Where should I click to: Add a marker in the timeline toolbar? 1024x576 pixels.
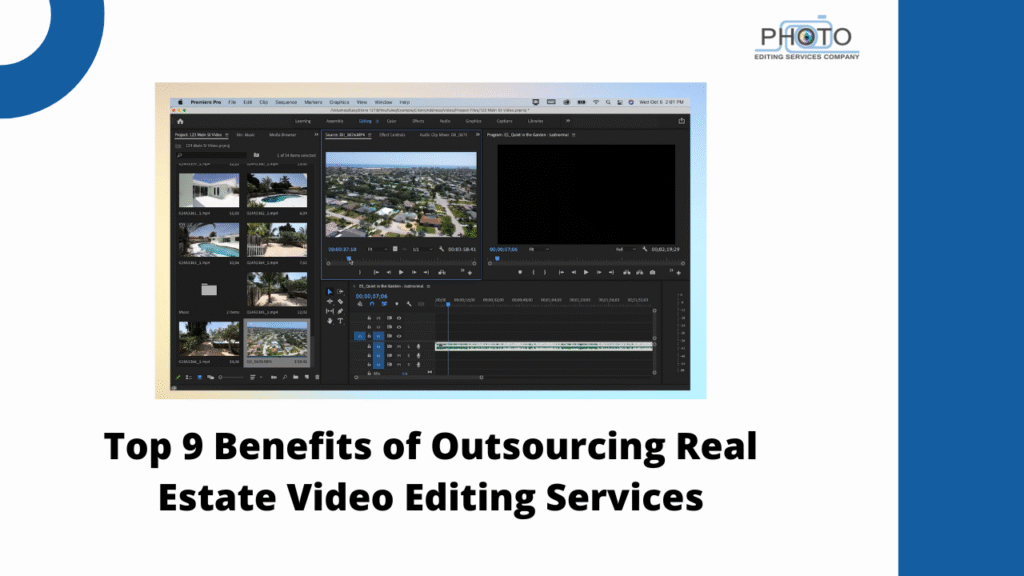396,304
